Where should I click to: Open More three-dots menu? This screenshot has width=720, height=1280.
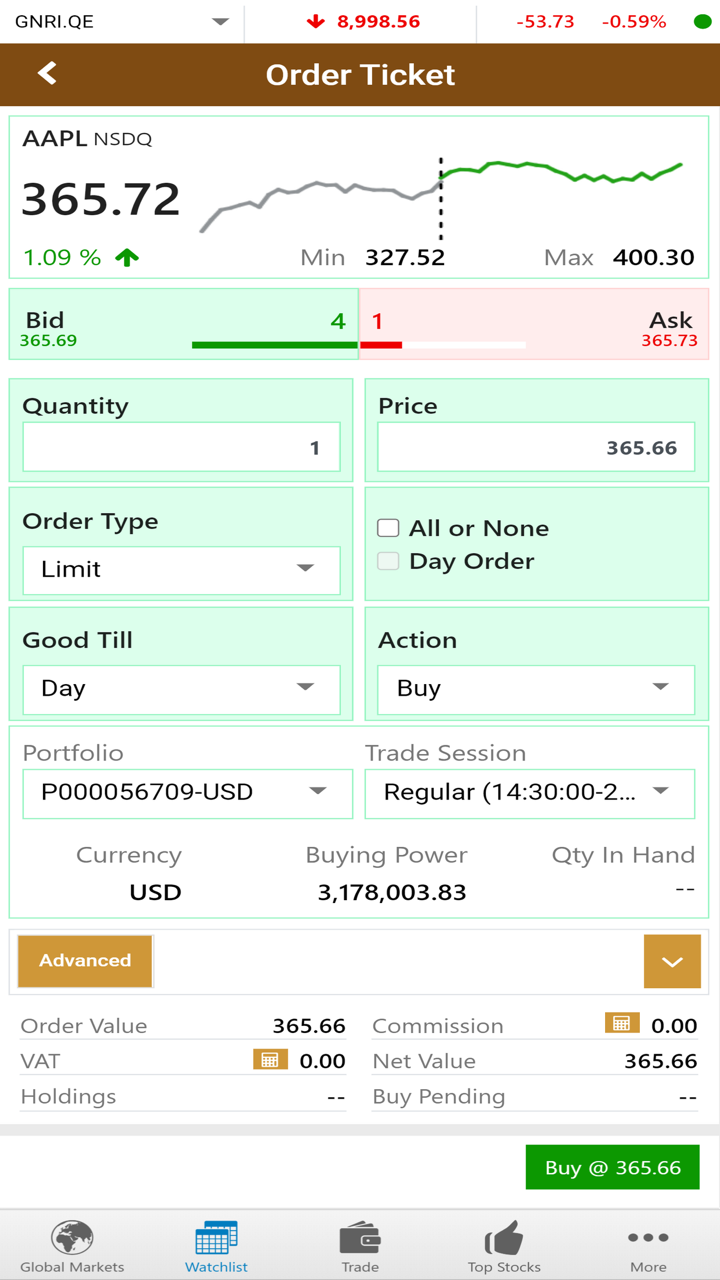point(648,1238)
